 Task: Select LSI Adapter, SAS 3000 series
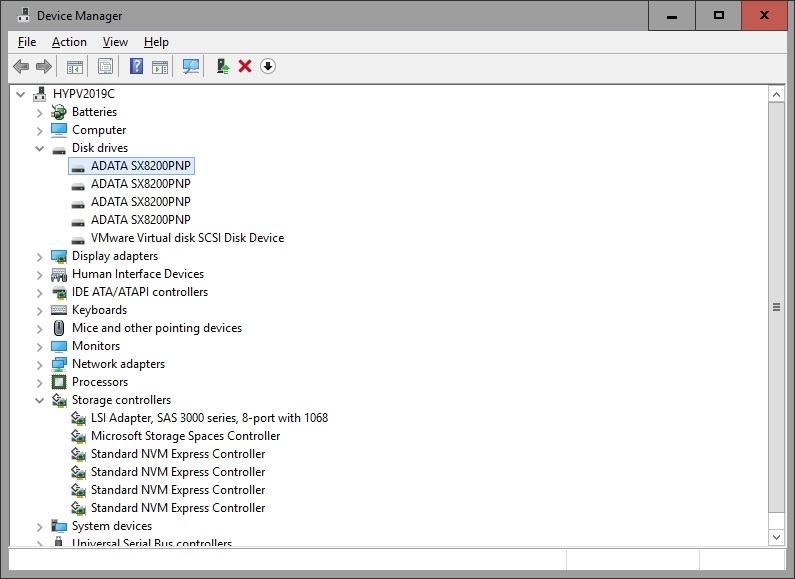[x=209, y=418]
